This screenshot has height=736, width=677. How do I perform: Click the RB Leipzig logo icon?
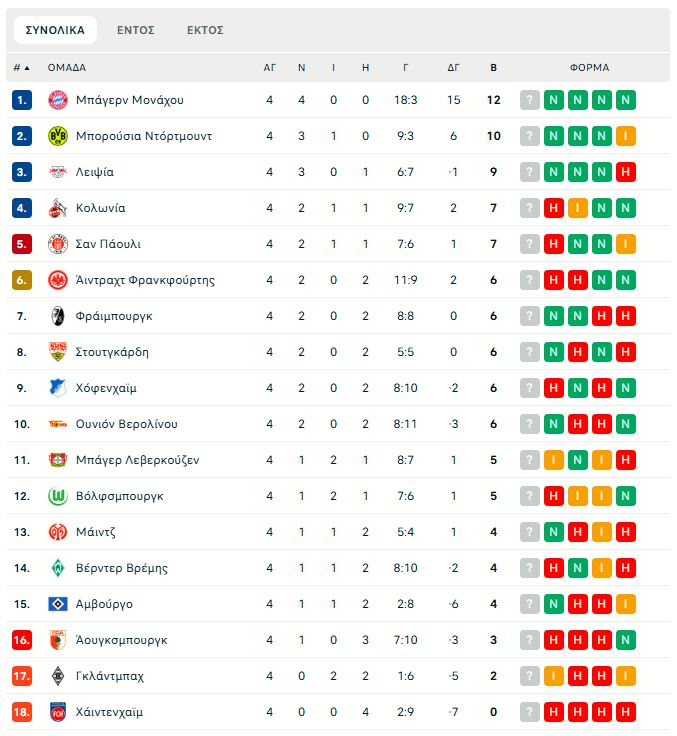click(x=57, y=172)
